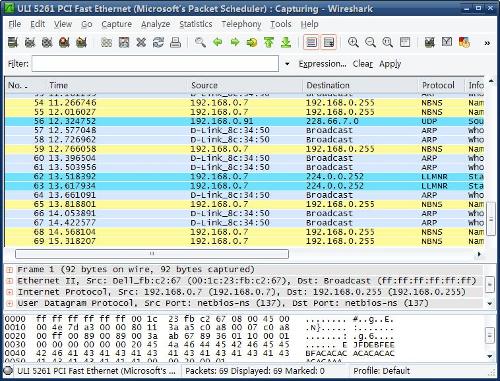
Task: Open the Statistics menu
Action: tap(196, 24)
